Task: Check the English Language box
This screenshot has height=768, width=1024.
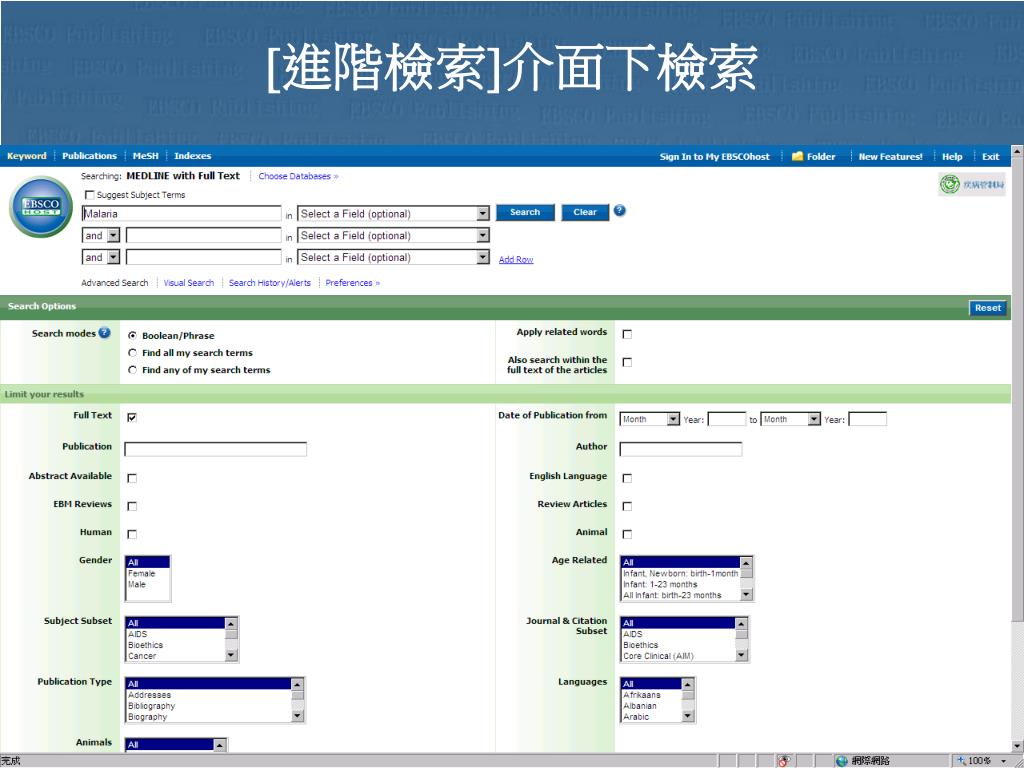Action: click(627, 478)
